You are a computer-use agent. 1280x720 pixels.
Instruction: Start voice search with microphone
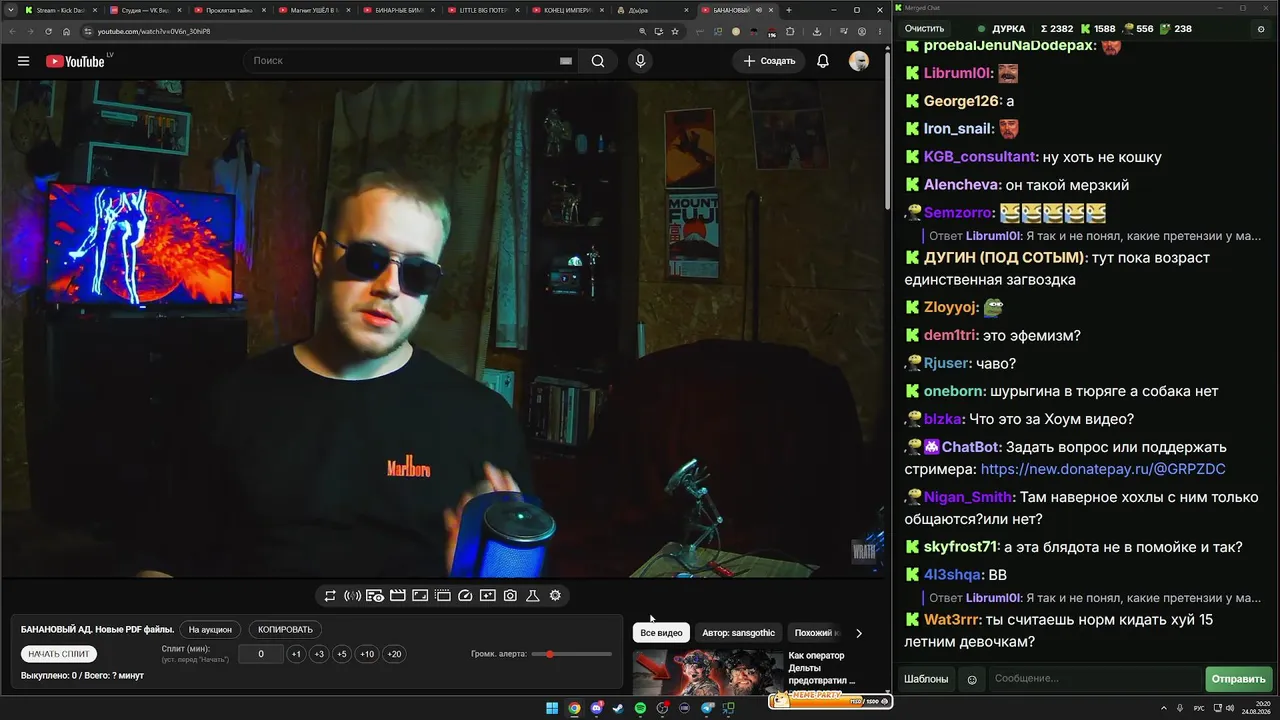[640, 61]
